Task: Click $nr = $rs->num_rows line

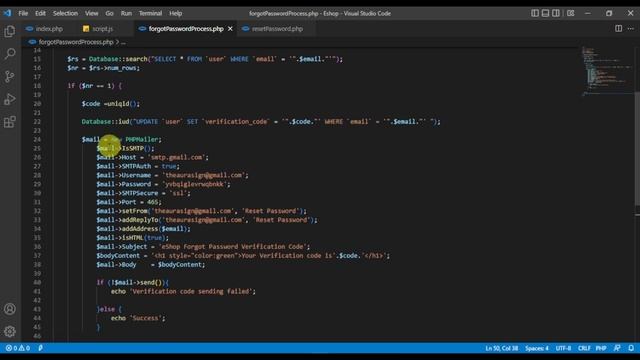Action: [103, 68]
